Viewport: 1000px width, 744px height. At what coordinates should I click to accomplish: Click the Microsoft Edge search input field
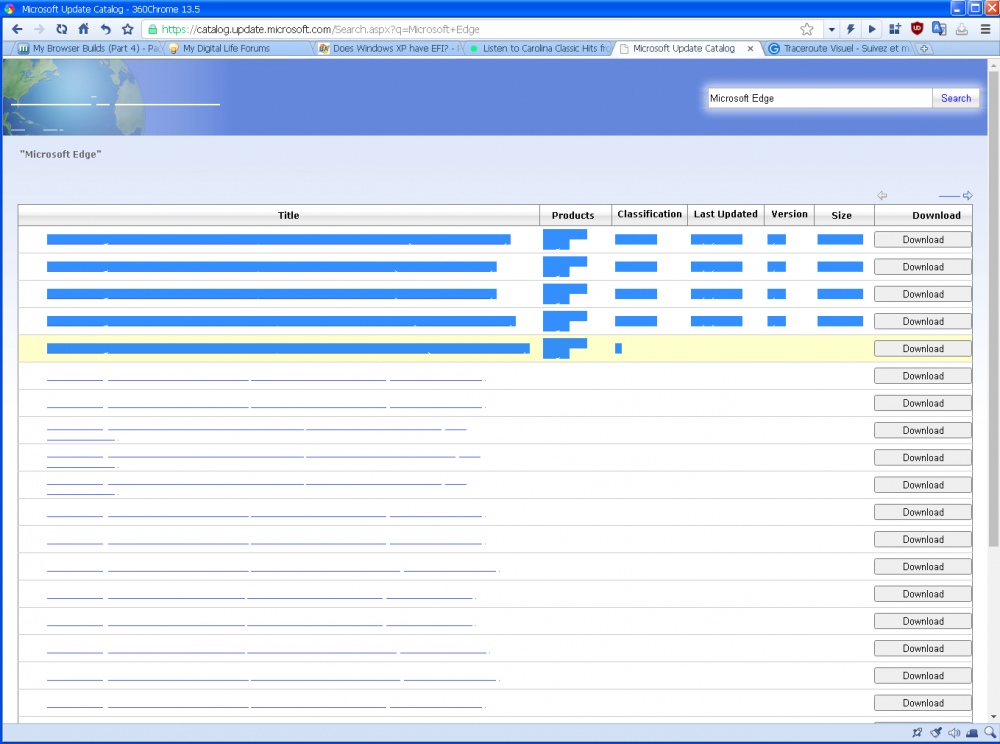(x=819, y=98)
